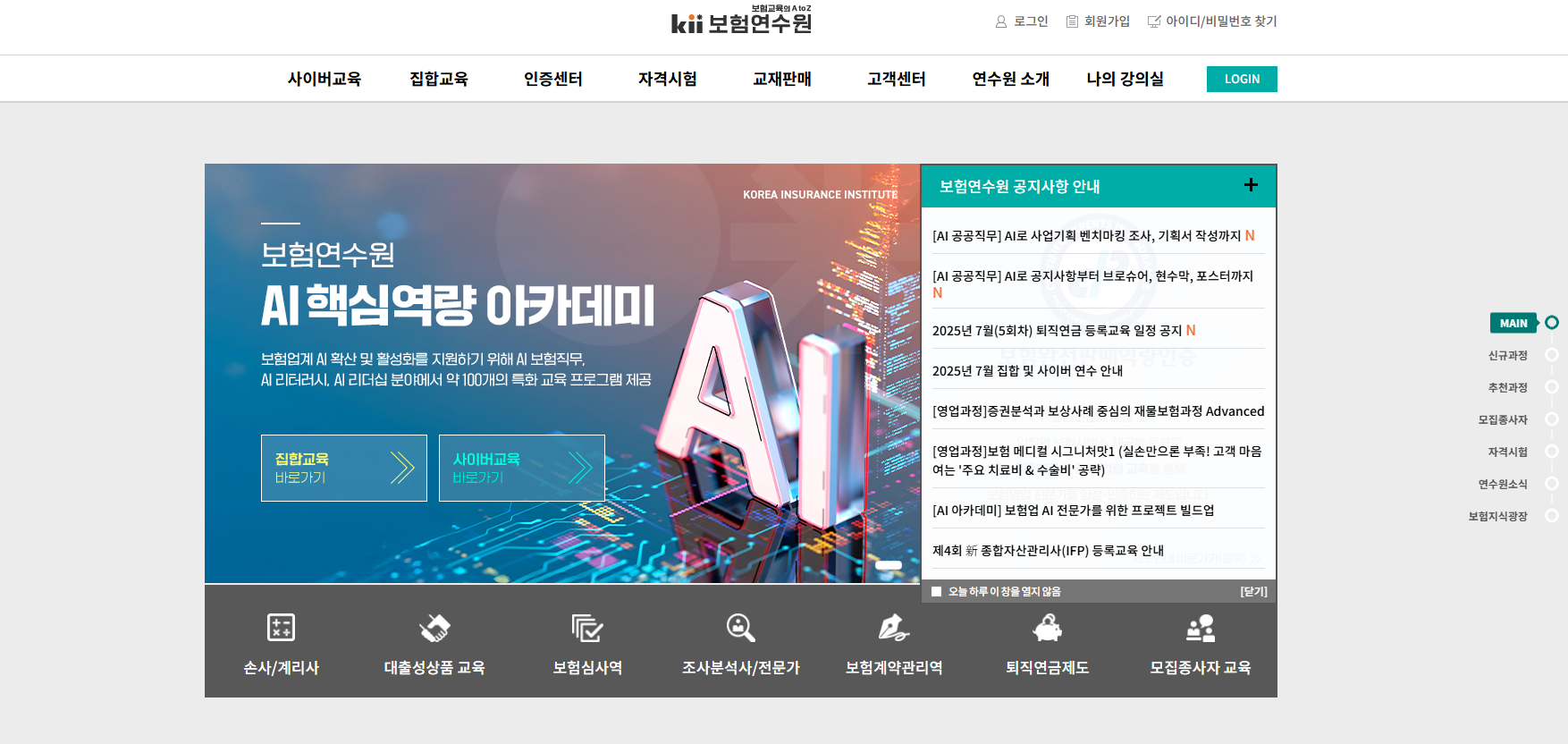Click the 보험지식광장 side label
Image resolution: width=1568 pixels, height=744 pixels.
pos(1497,517)
